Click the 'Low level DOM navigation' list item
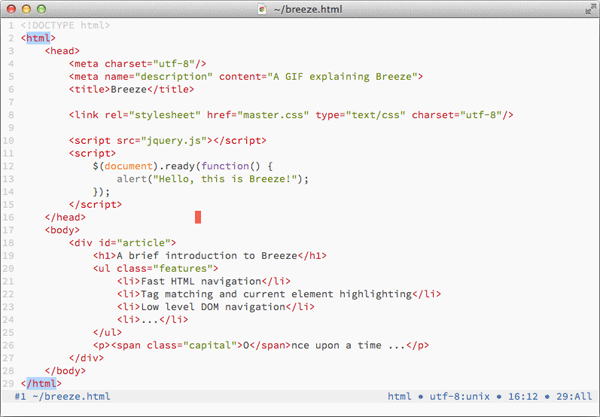The image size is (600, 417). click(216, 307)
